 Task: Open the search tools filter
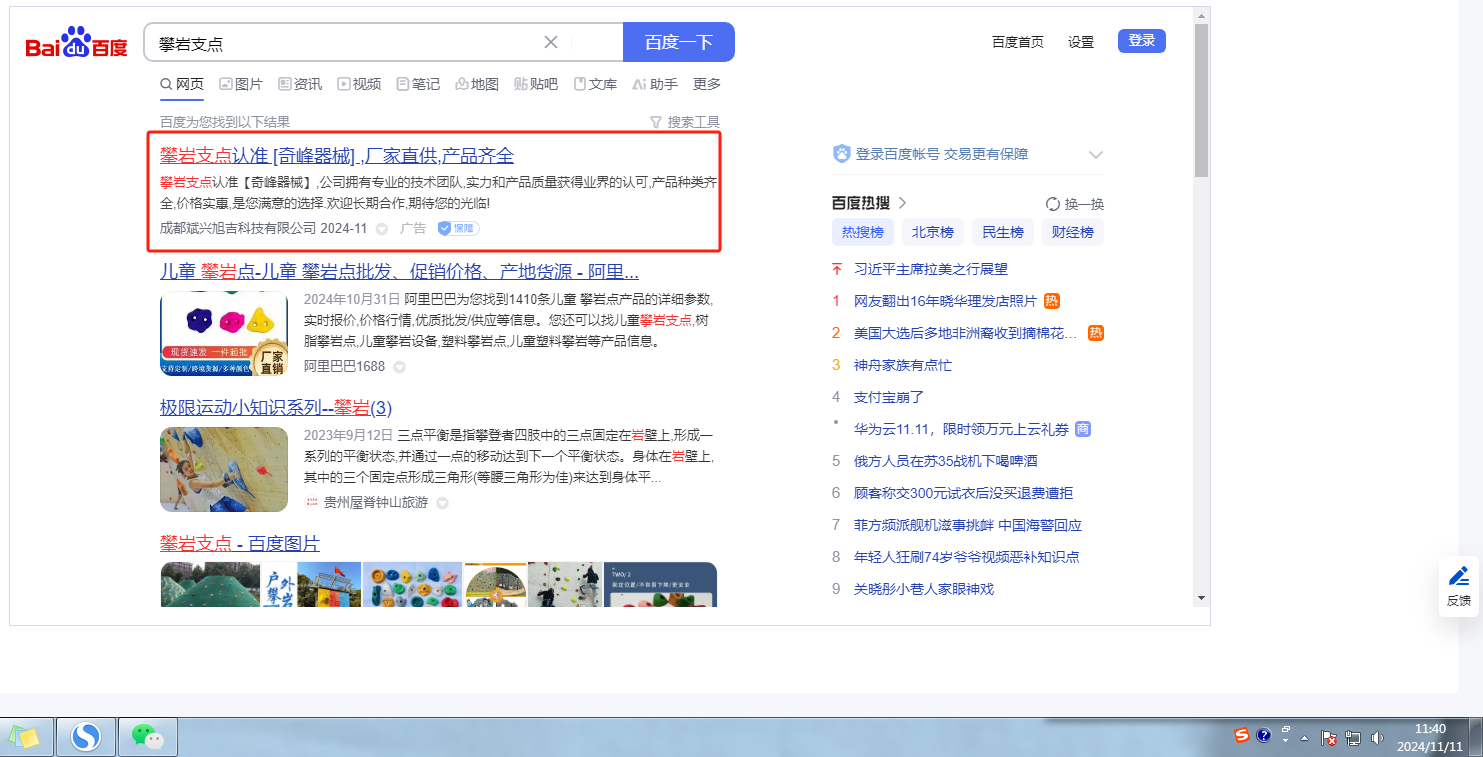684,122
